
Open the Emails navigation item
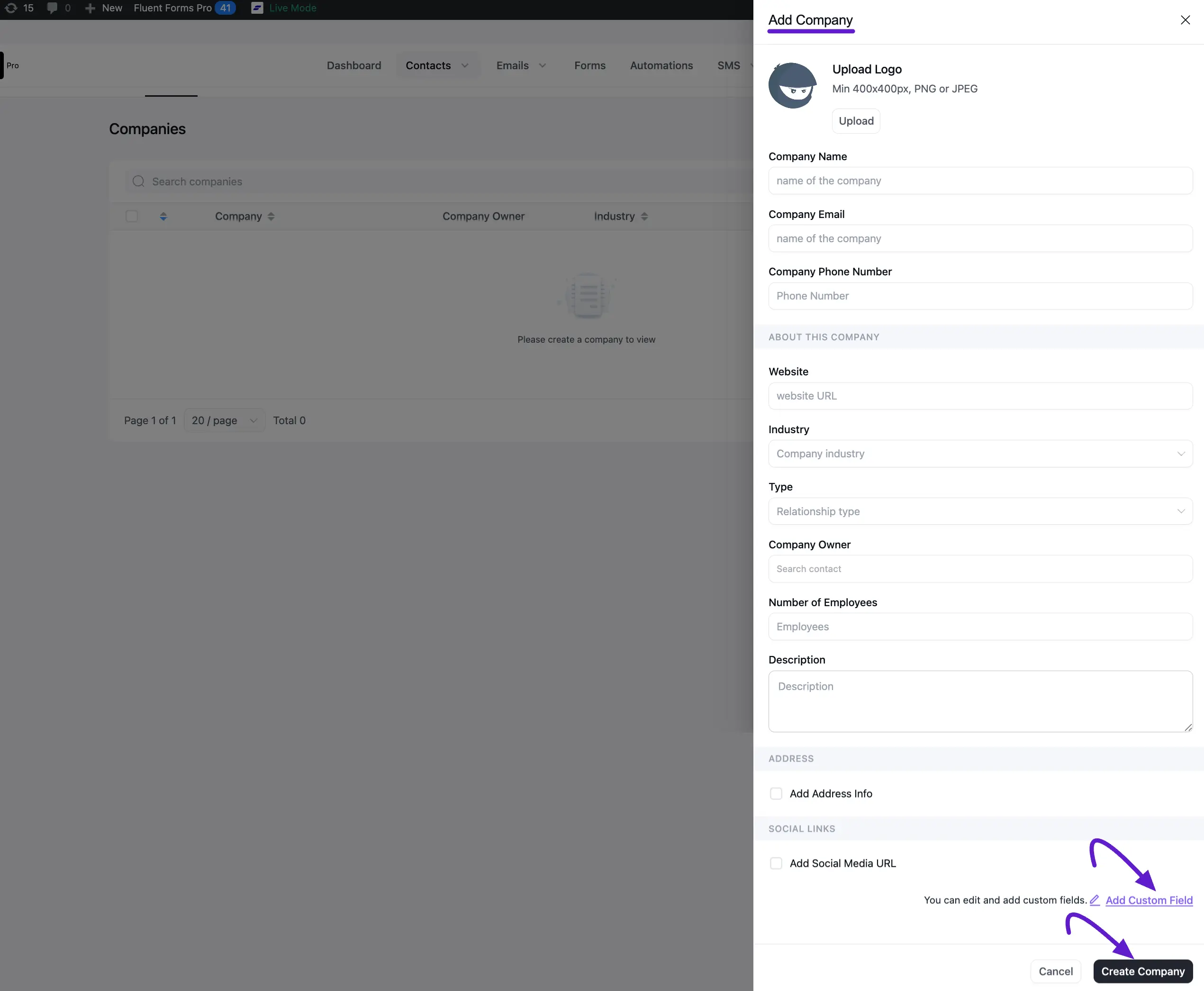click(512, 66)
